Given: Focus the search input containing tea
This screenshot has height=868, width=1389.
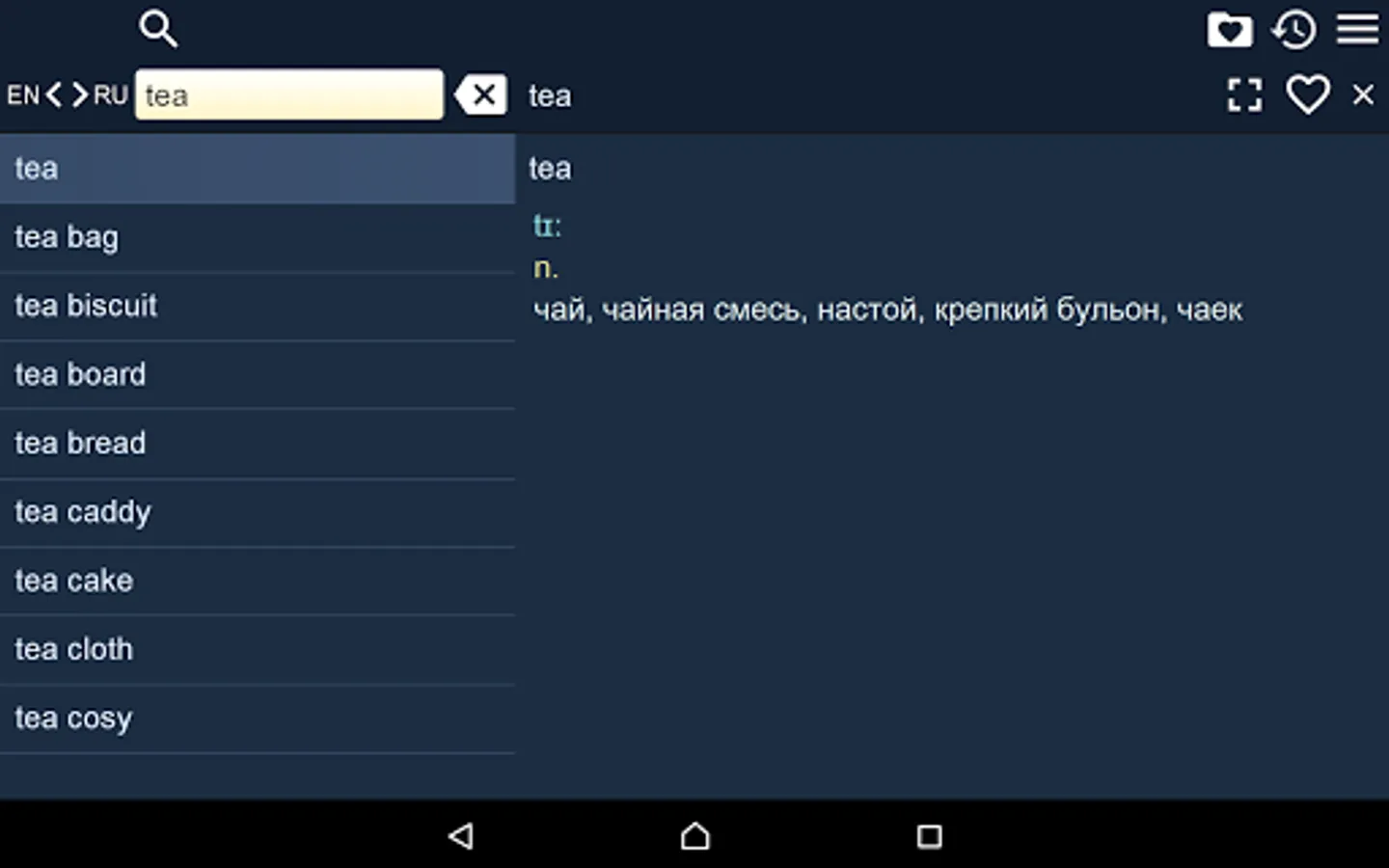Looking at the screenshot, I should point(289,95).
